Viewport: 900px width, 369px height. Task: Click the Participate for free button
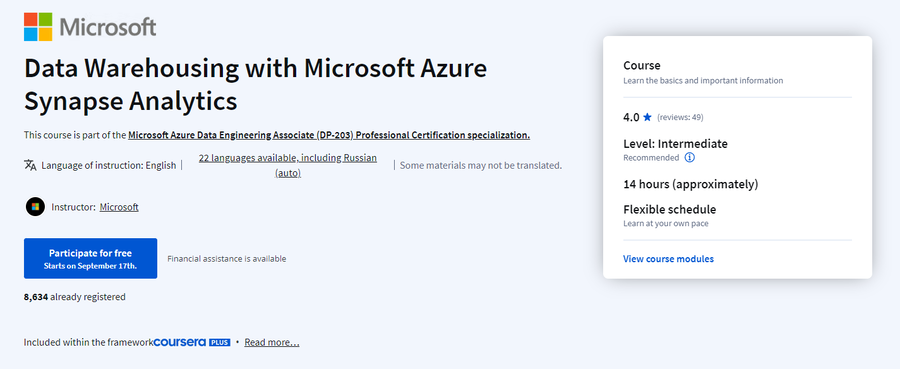click(x=91, y=259)
